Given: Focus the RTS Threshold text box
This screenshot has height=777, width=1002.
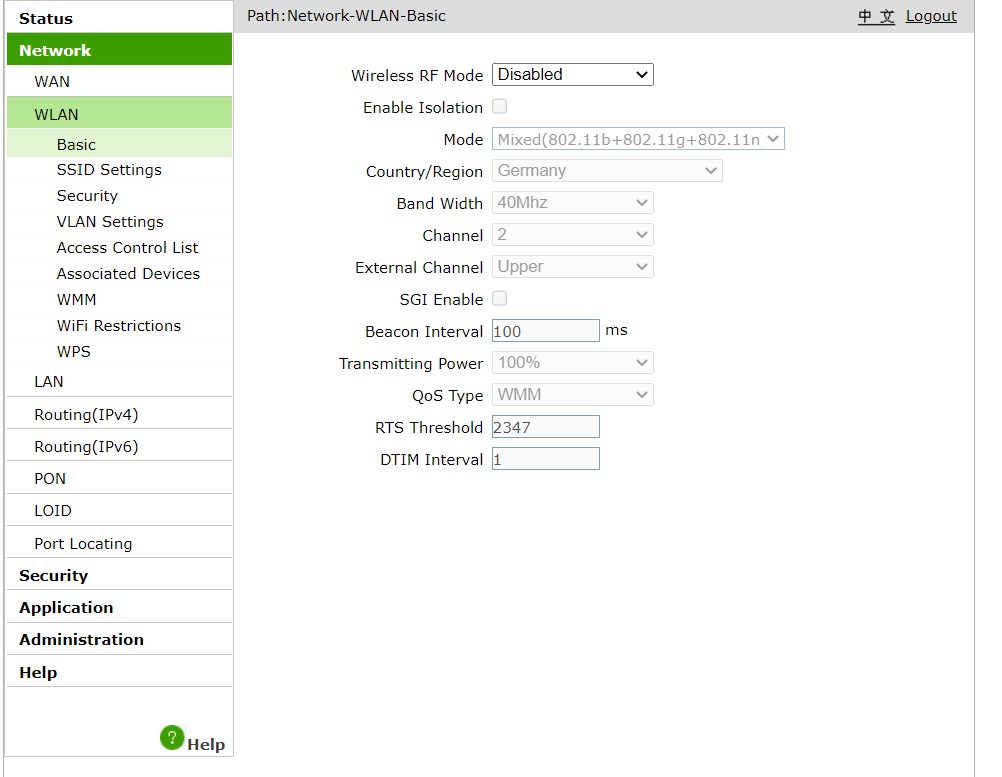Looking at the screenshot, I should coord(545,427).
